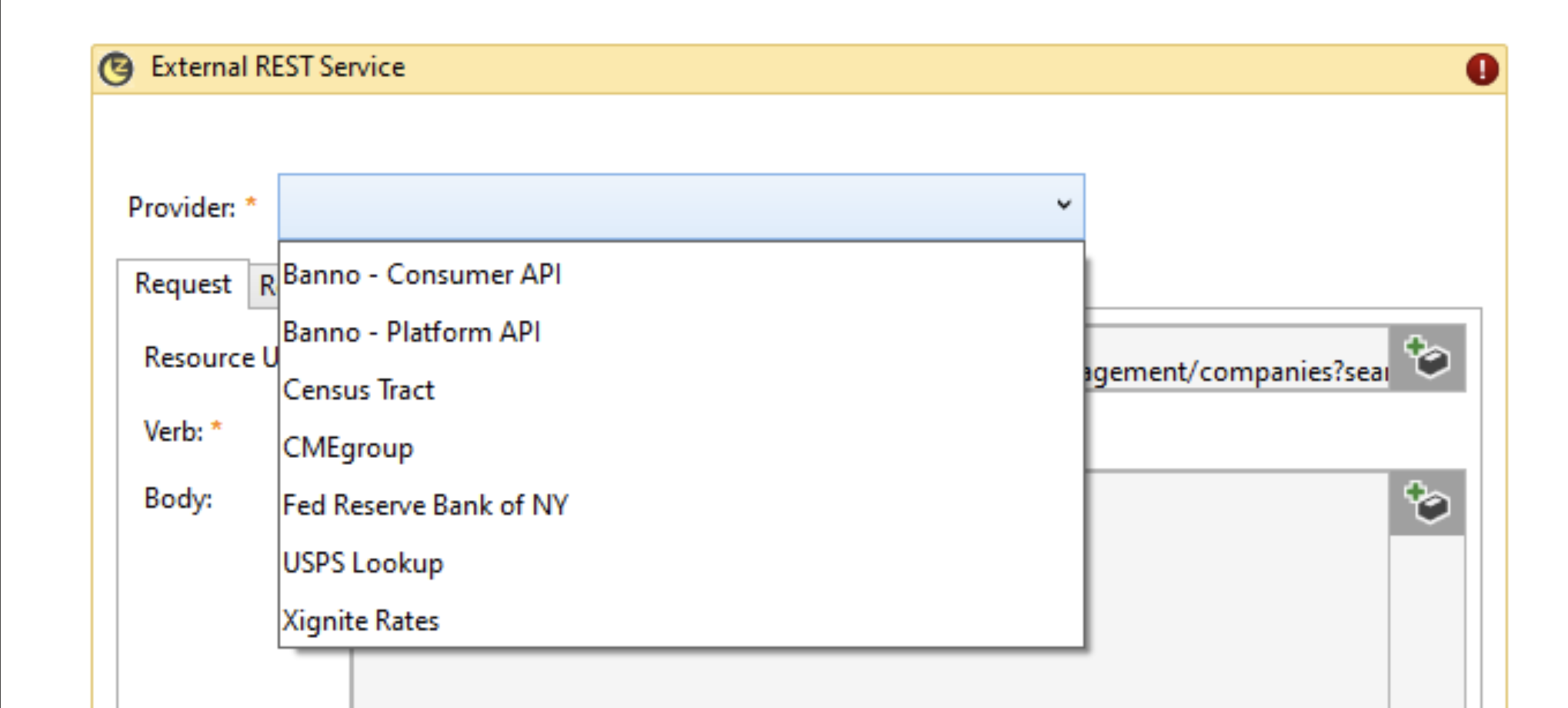Click the red error alert icon
The width and height of the screenshot is (1568, 708).
[1481, 69]
